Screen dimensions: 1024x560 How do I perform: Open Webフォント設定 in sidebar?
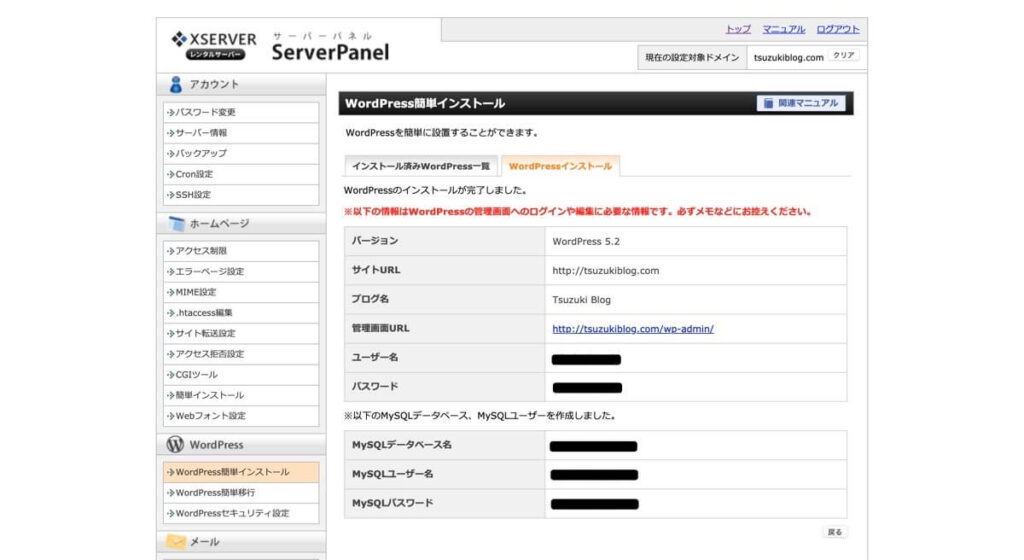click(241, 416)
